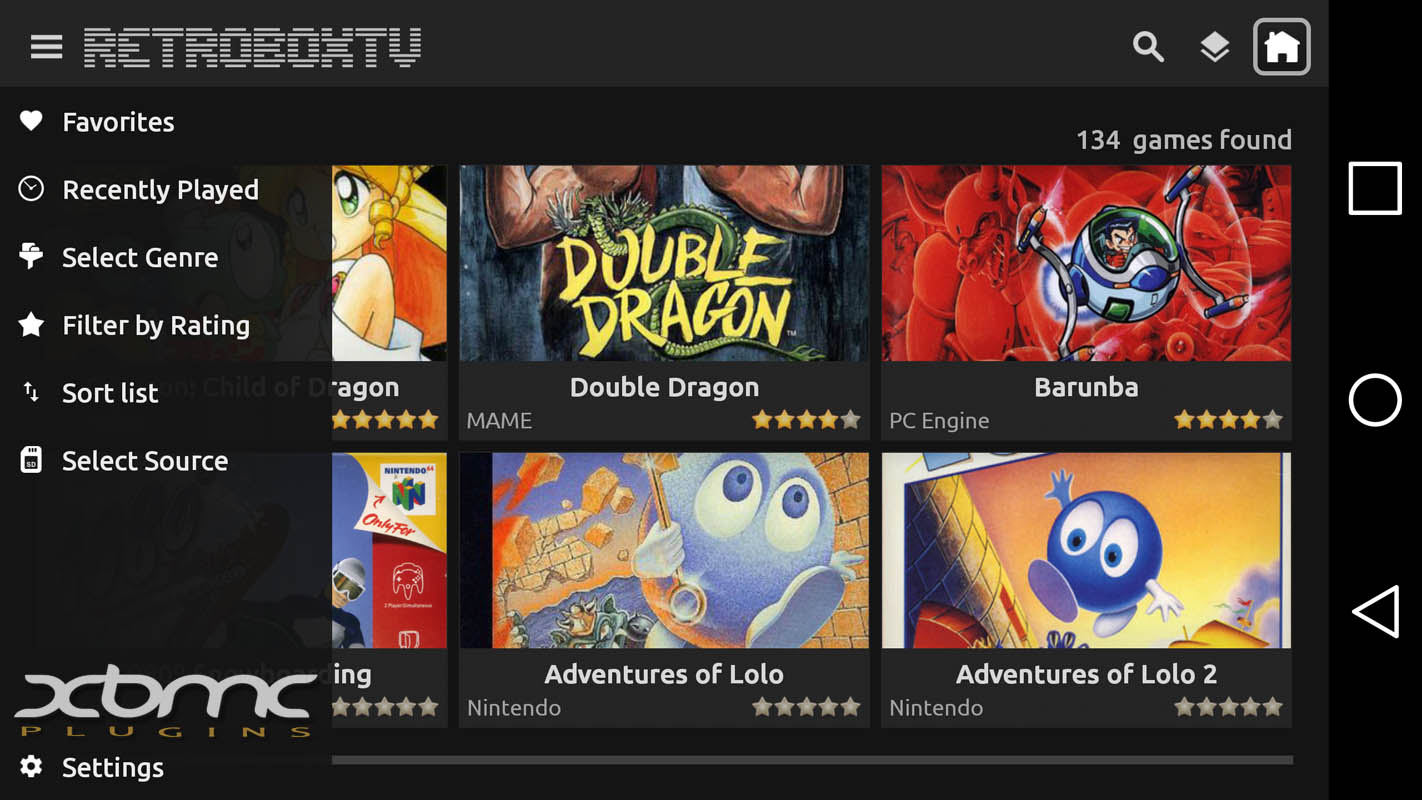The width and height of the screenshot is (1422, 800).
Task: Open search with the magnifier icon
Action: click(1148, 47)
